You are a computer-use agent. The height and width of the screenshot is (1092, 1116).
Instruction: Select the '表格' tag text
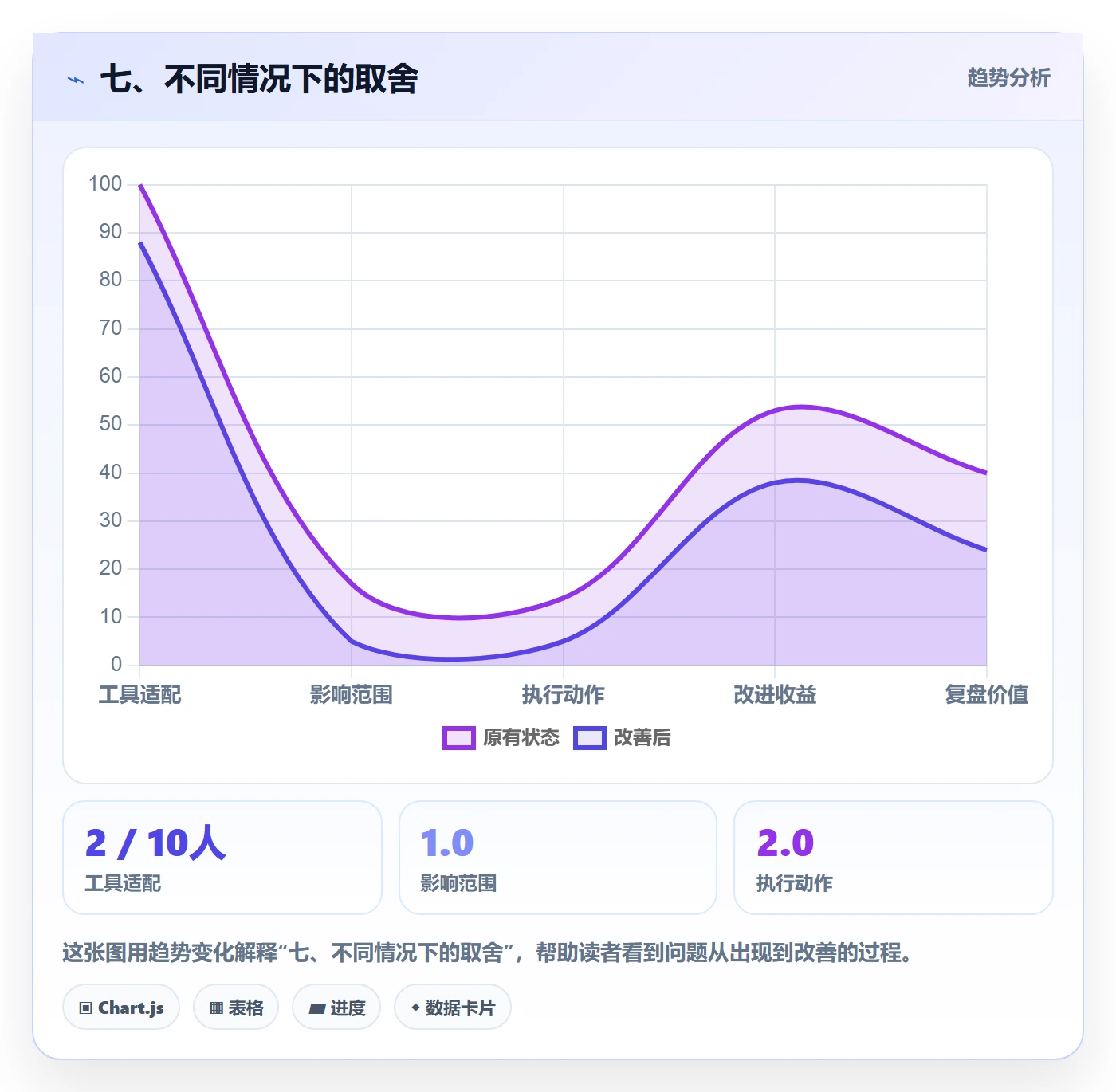point(246,1008)
